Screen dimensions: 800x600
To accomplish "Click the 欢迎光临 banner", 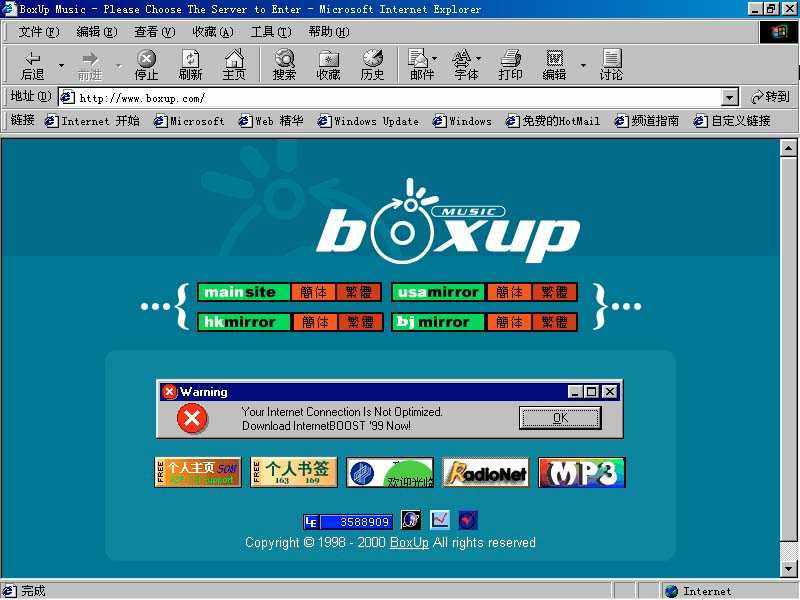I will 390,472.
